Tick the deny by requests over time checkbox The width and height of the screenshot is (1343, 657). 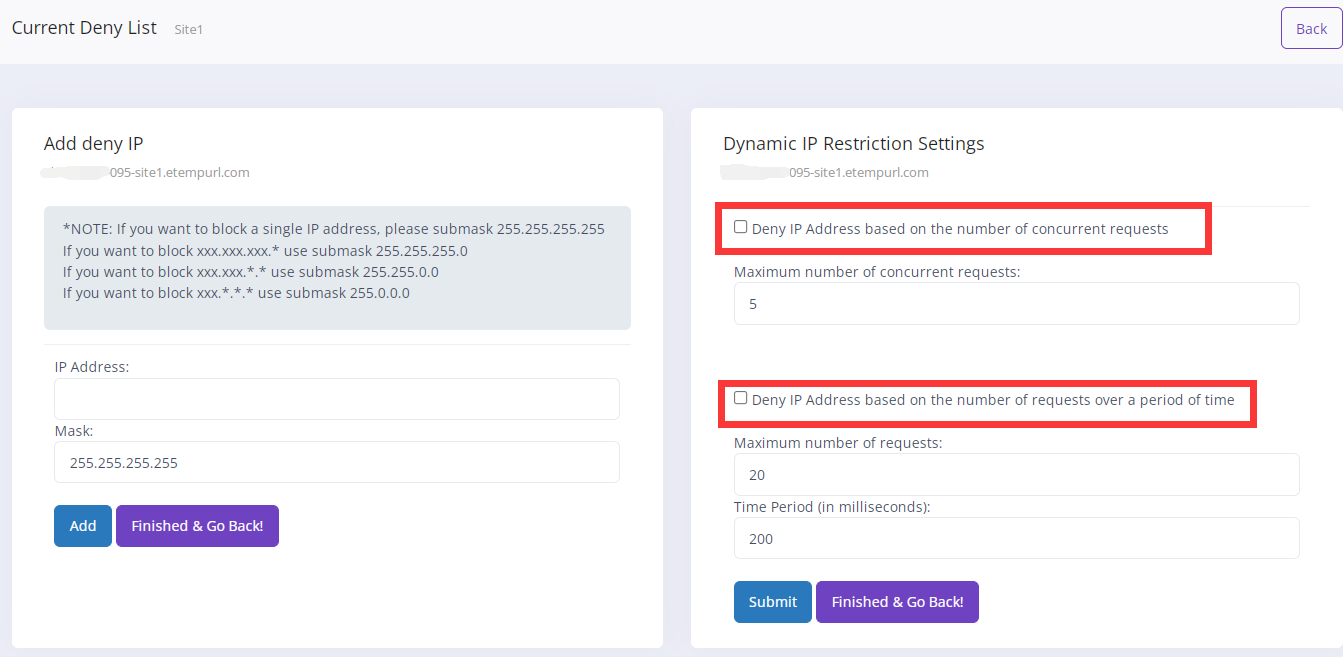(x=741, y=398)
